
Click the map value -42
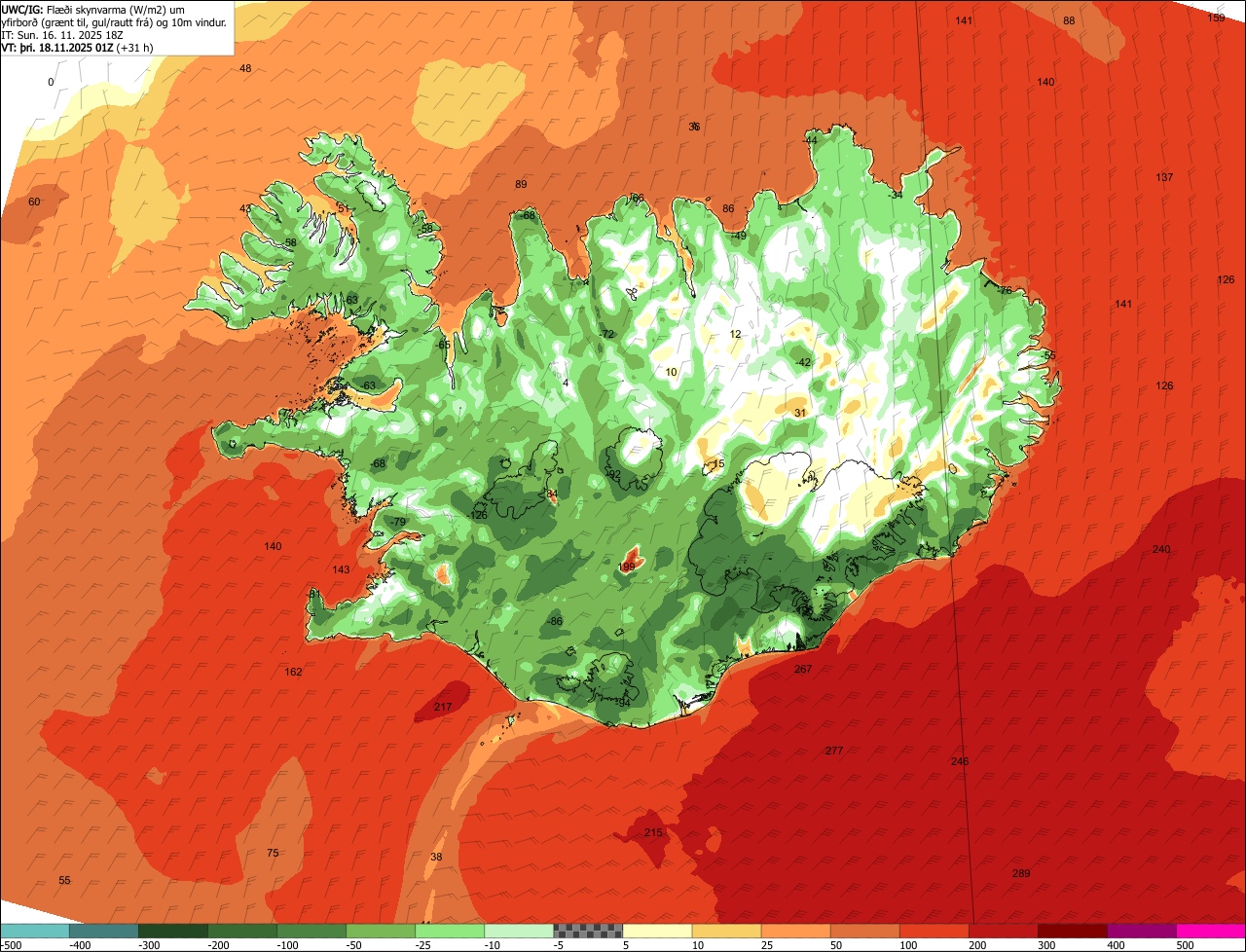pos(803,362)
